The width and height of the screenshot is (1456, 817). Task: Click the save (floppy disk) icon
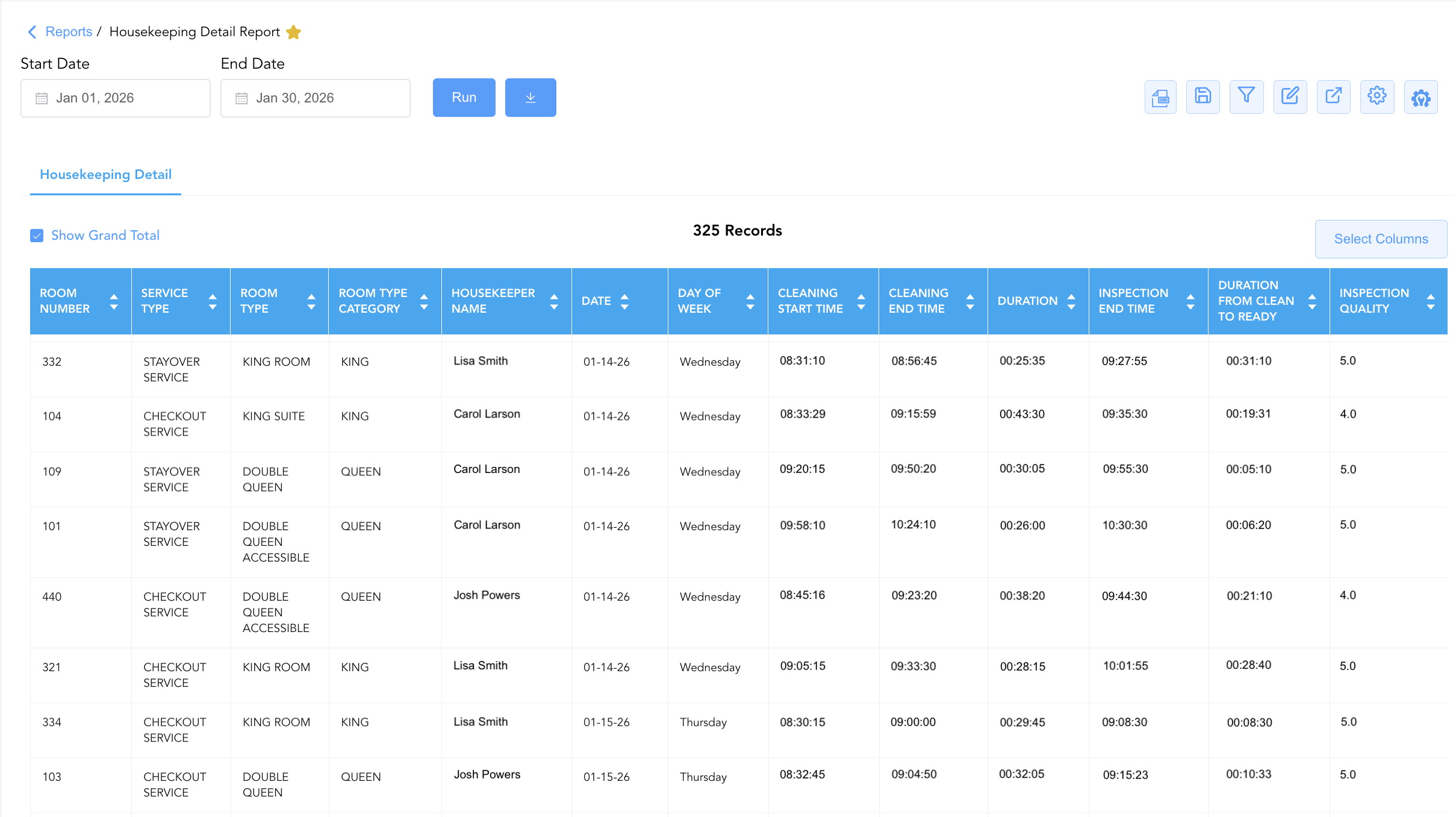1202,97
